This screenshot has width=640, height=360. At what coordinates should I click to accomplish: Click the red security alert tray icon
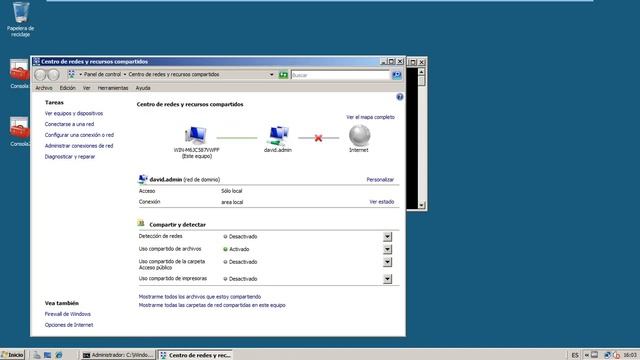coord(616,355)
